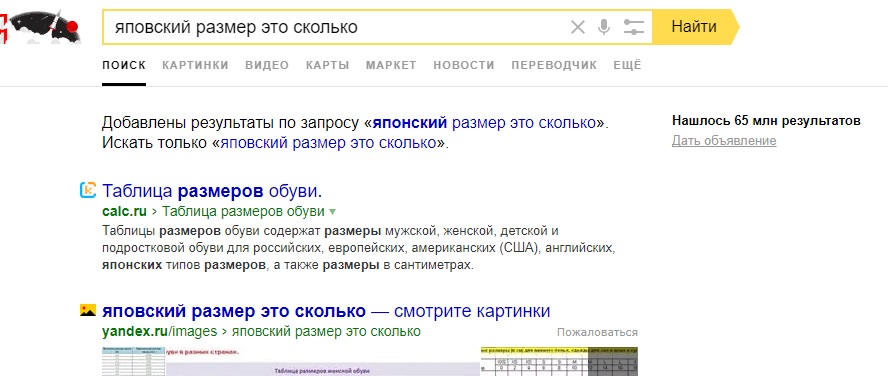Open the смотрите картинки result title
The width and height of the screenshot is (888, 376).
point(326,311)
